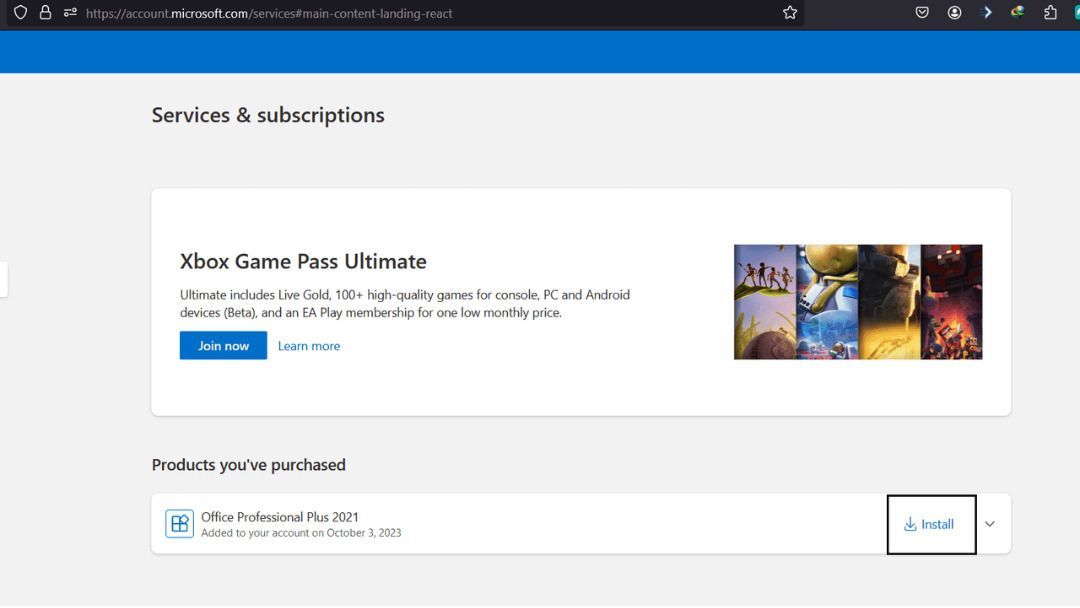Click the Xbox Game Pass games artwork
Screen dimensions: 1080x608
858,302
